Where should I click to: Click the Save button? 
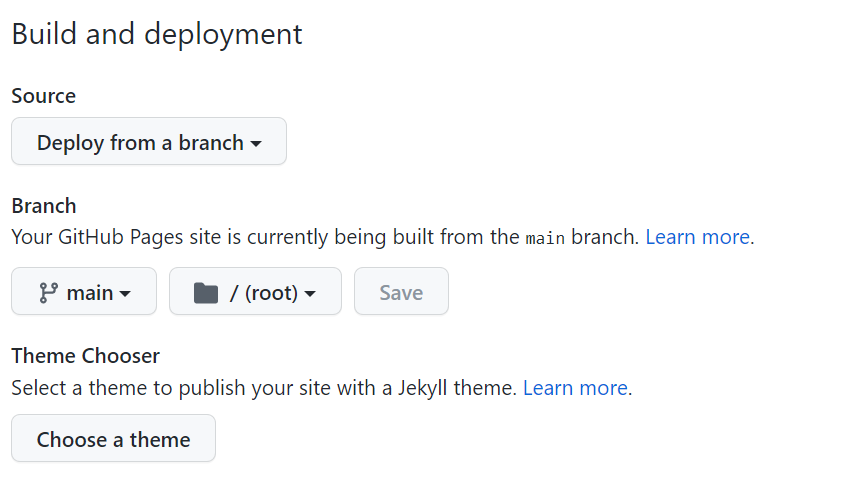[402, 291]
